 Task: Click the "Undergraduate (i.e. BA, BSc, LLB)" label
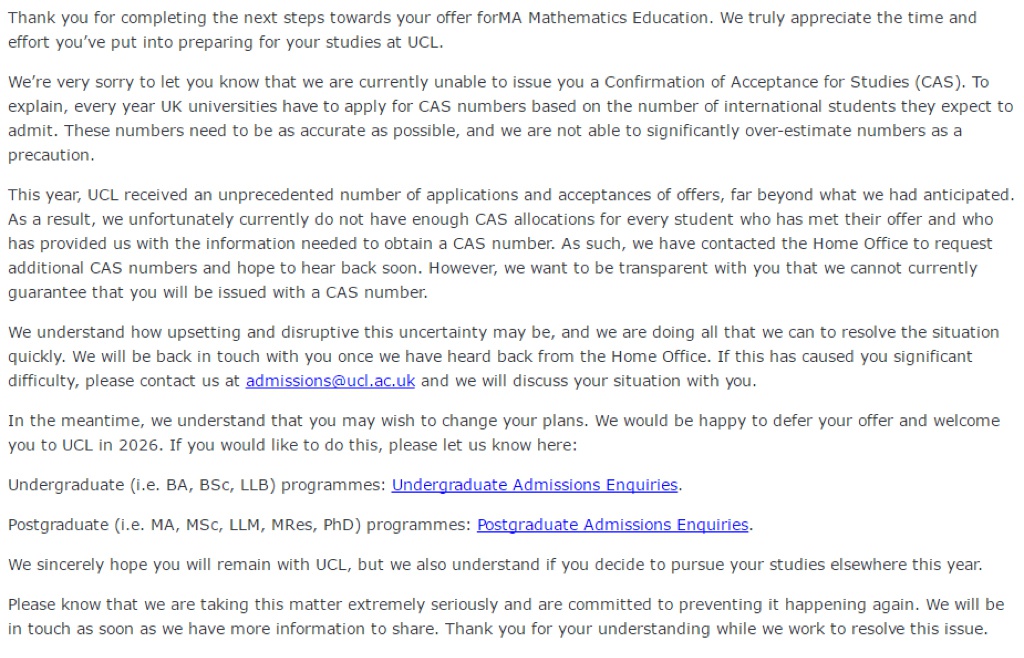(144, 485)
